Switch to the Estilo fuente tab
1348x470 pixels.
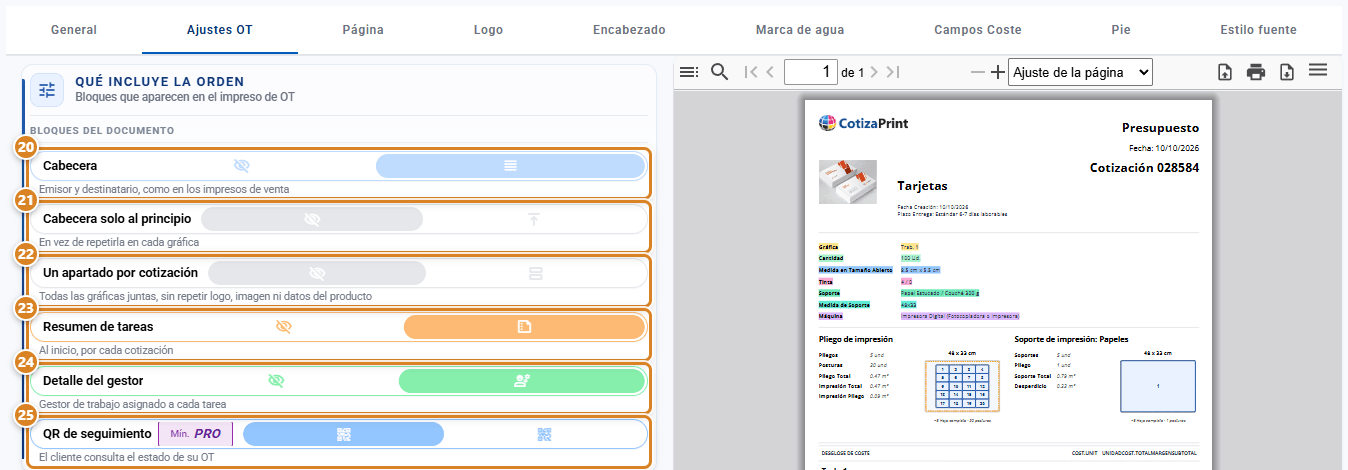point(1259,30)
